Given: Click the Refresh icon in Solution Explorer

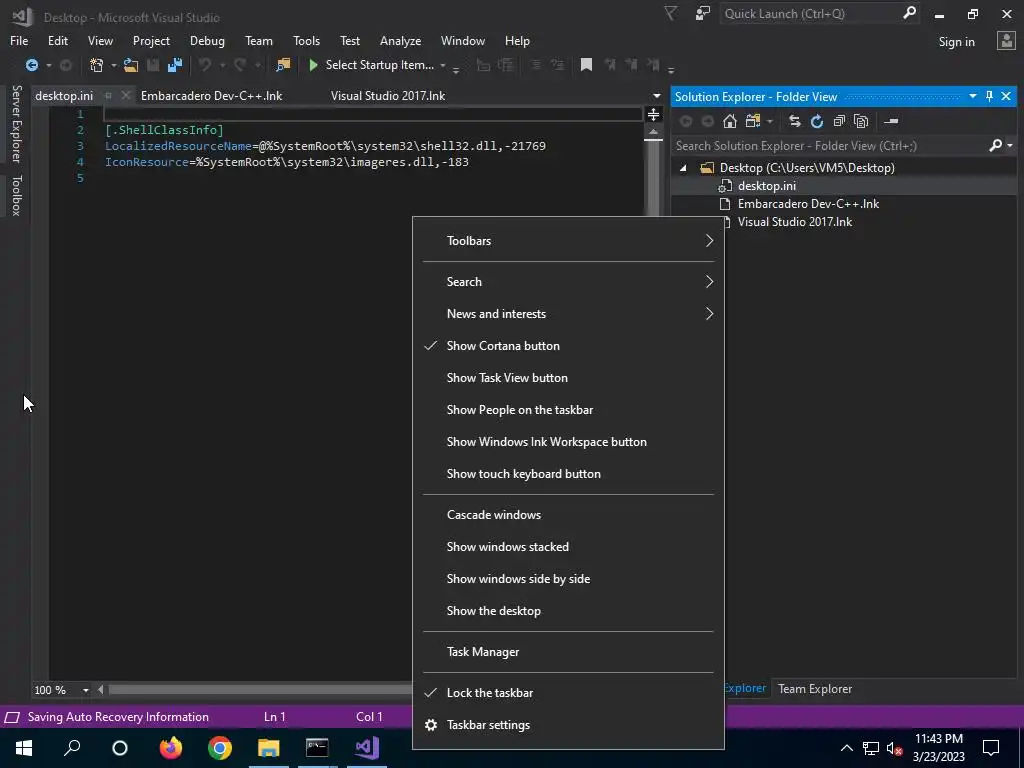Looking at the screenshot, I should pos(816,121).
